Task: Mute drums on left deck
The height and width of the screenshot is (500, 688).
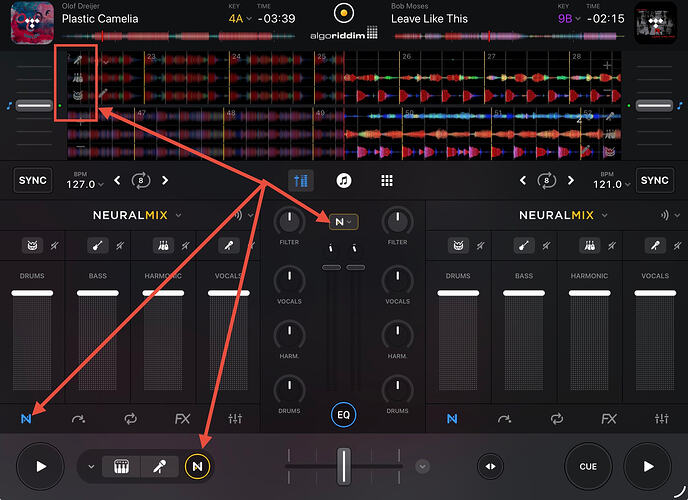Action: 54,246
